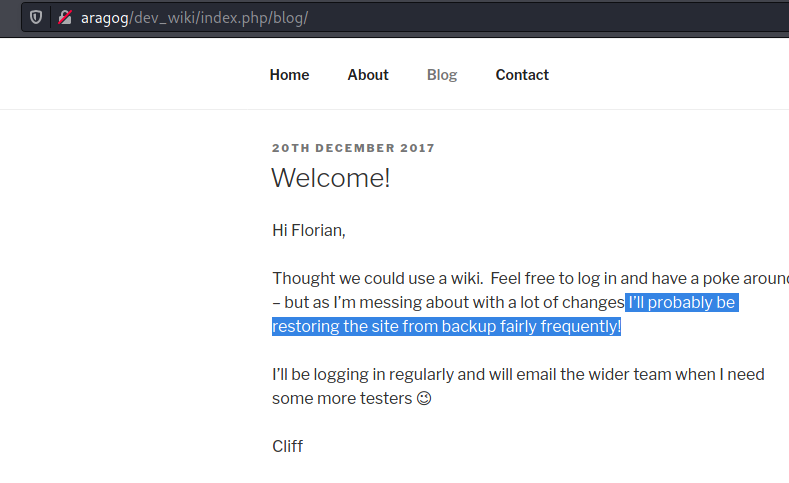Click the Hi Florian greeting line
The height and width of the screenshot is (483, 789).
(308, 230)
